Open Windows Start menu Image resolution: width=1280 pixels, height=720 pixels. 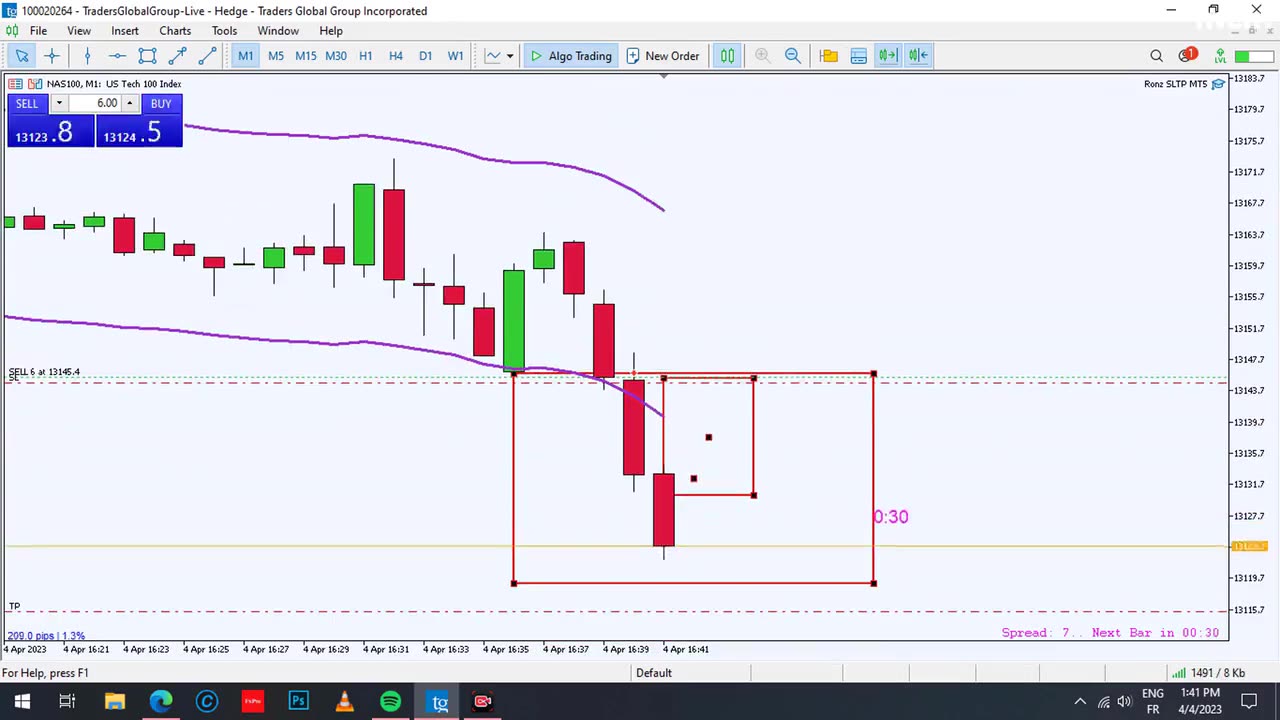[x=22, y=701]
